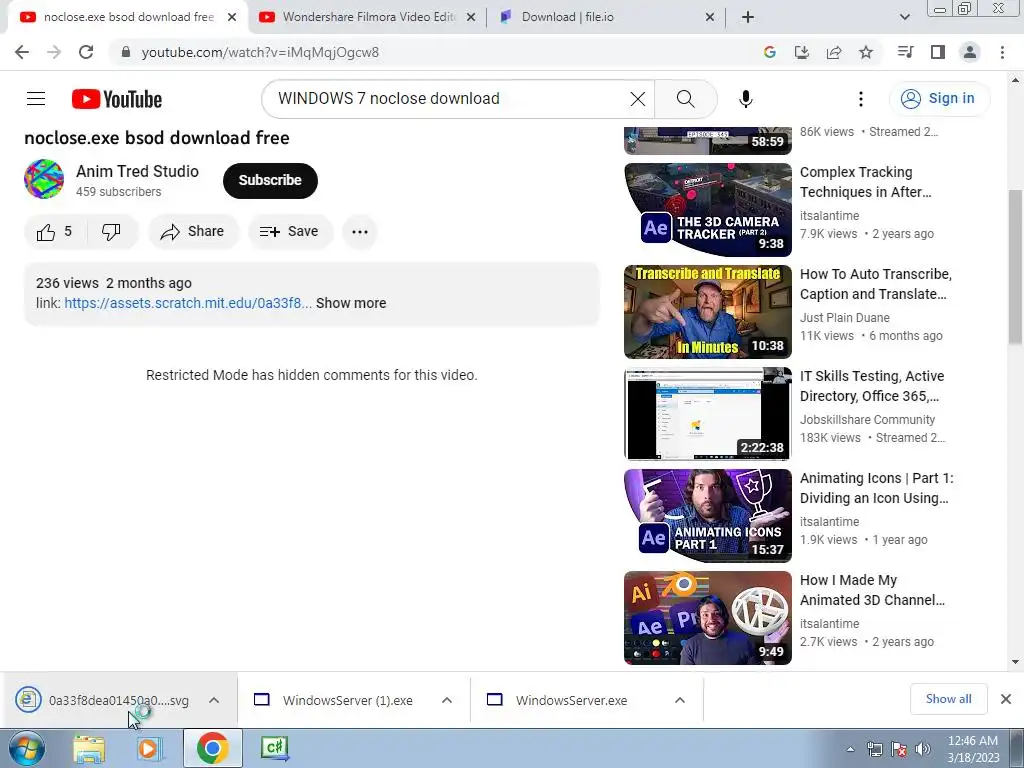Go back using the browser back arrow

22,52
